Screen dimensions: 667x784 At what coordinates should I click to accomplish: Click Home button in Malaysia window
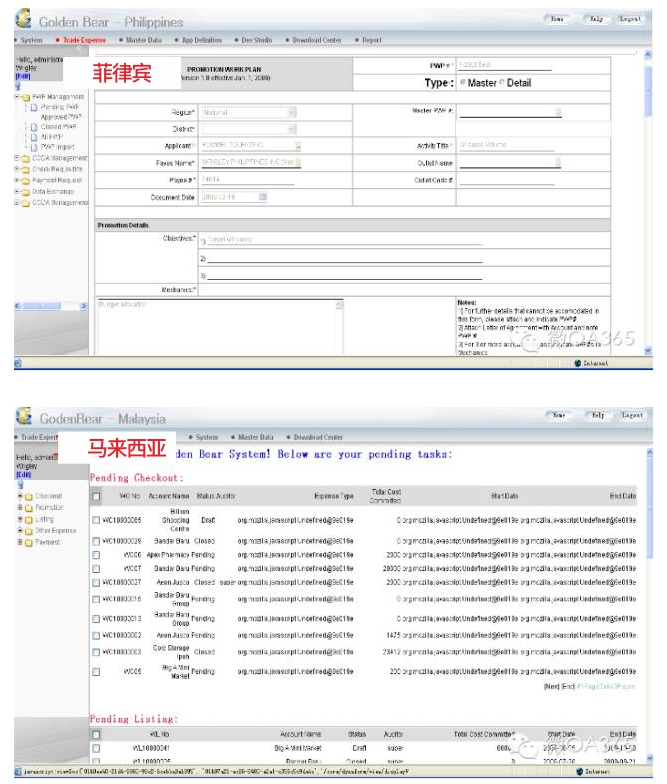(x=559, y=415)
